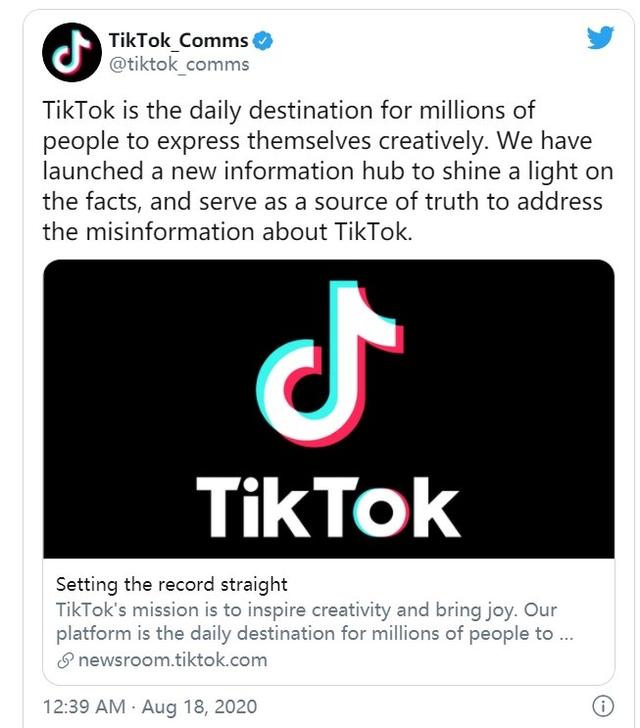Visit the newsroom.tiktok.com link
The height and width of the screenshot is (728, 640).
[x=173, y=660]
